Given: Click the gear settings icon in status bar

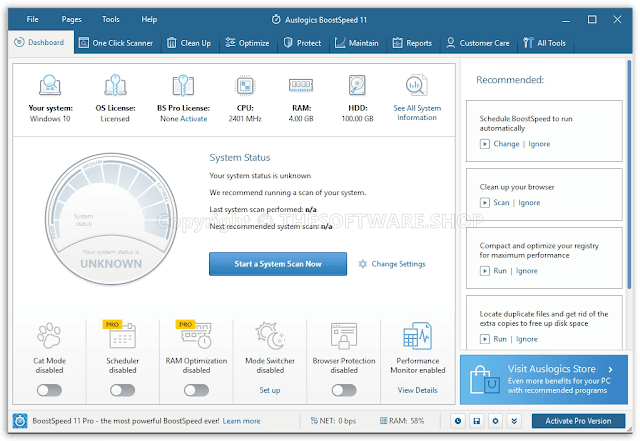Looking at the screenshot, I should (x=496, y=421).
